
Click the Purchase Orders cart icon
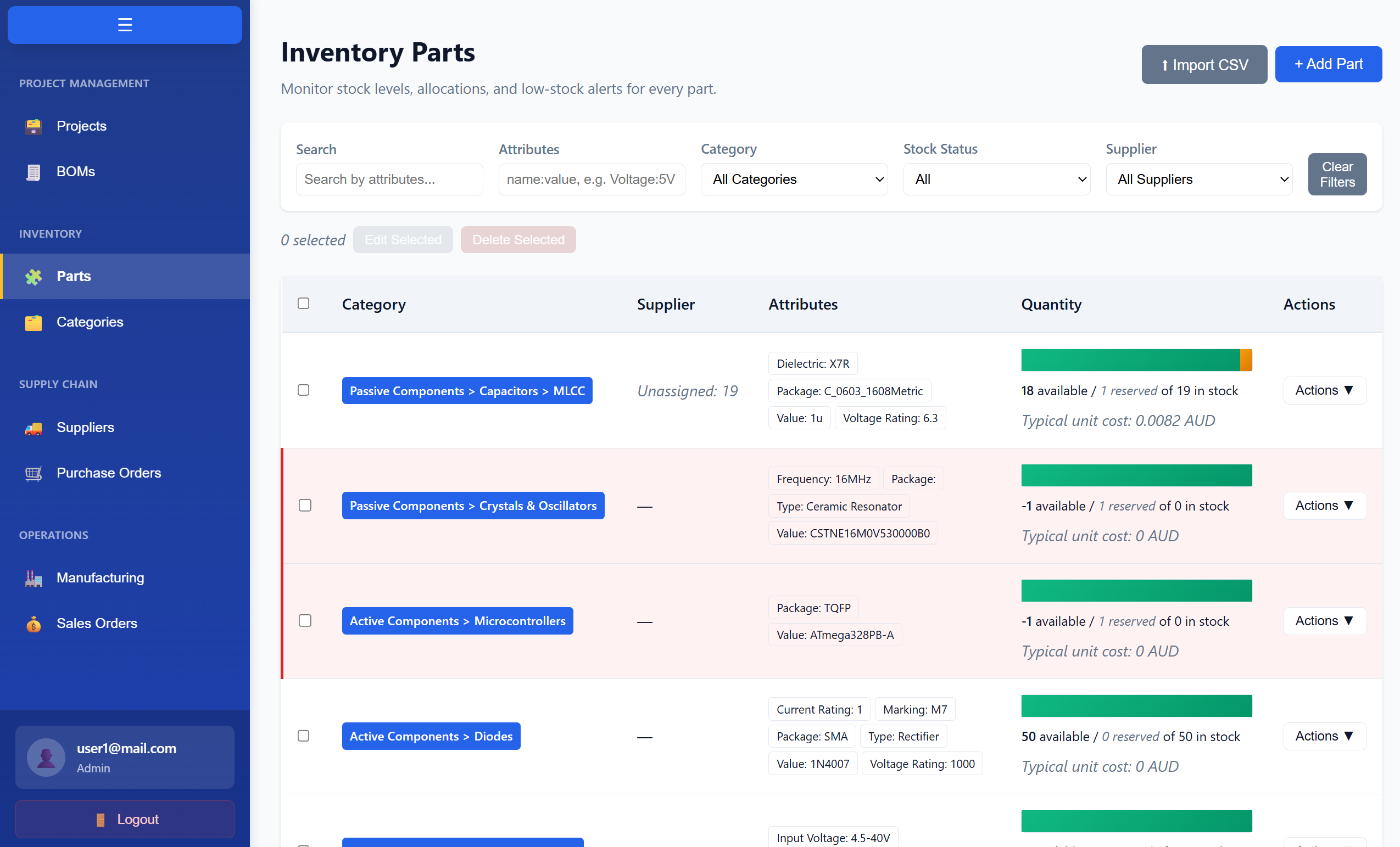(x=34, y=474)
